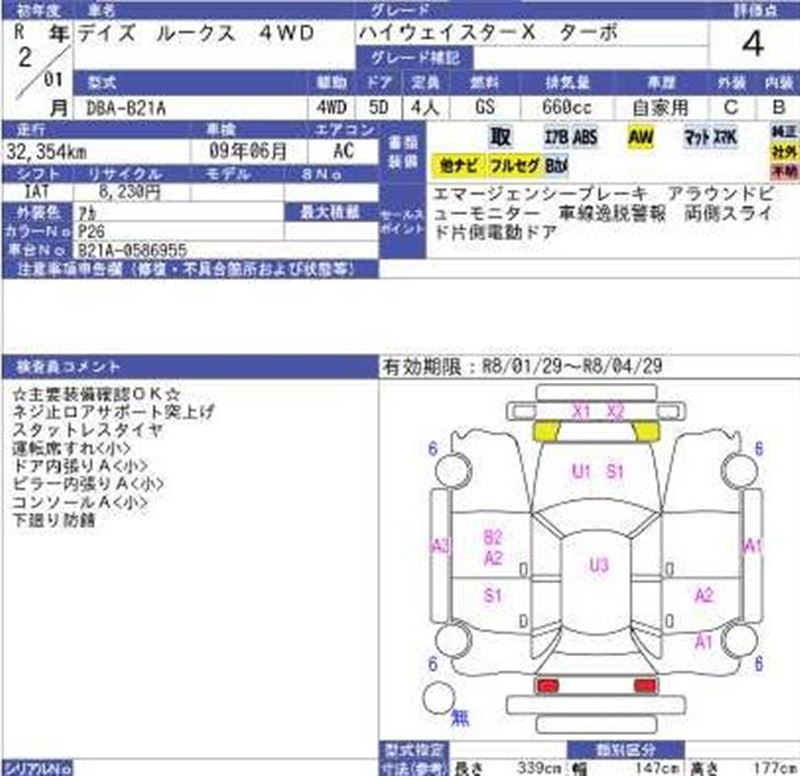Select the recycle fee 8,230円

tap(130, 192)
